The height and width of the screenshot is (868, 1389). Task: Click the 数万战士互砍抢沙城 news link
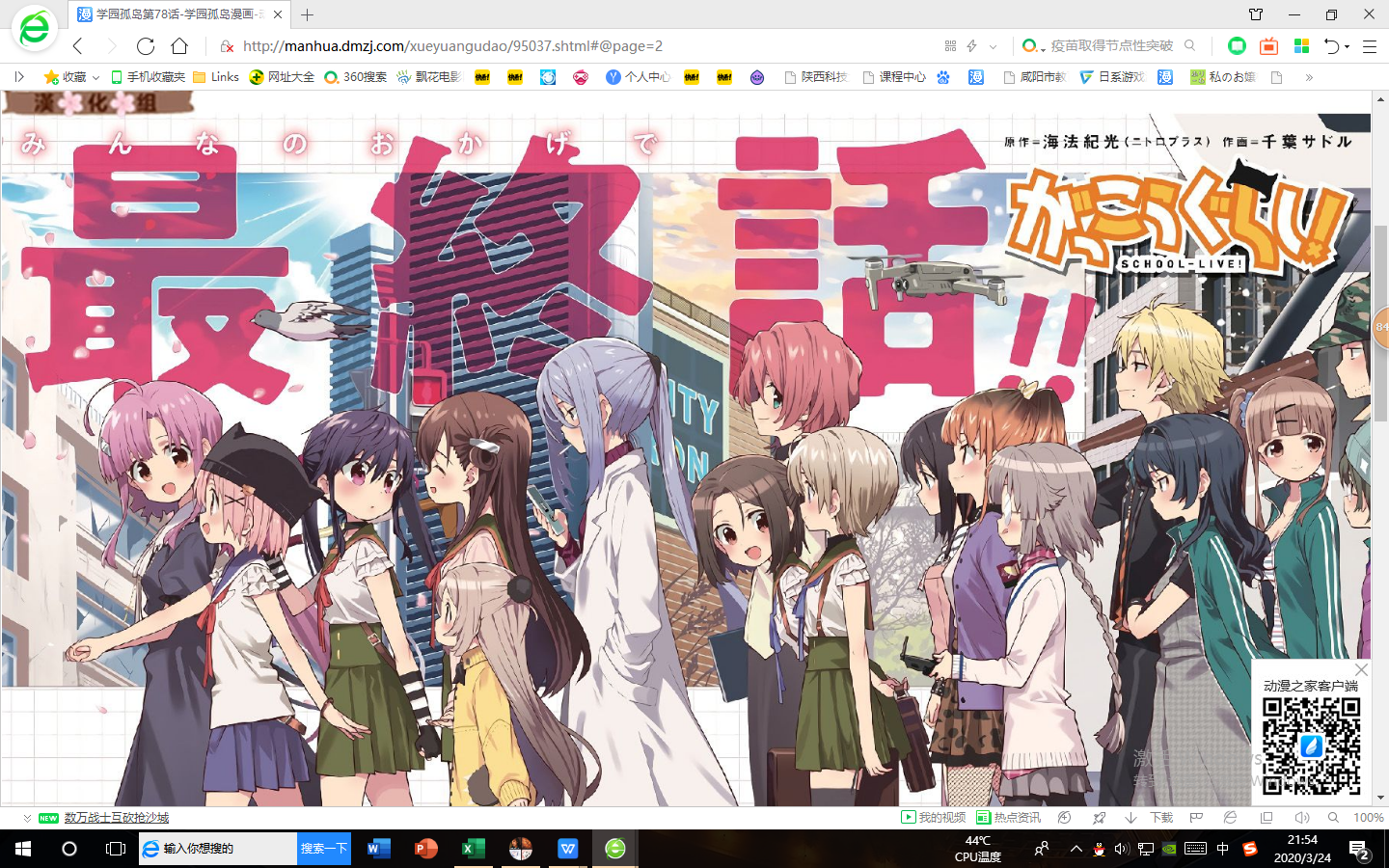[117, 818]
